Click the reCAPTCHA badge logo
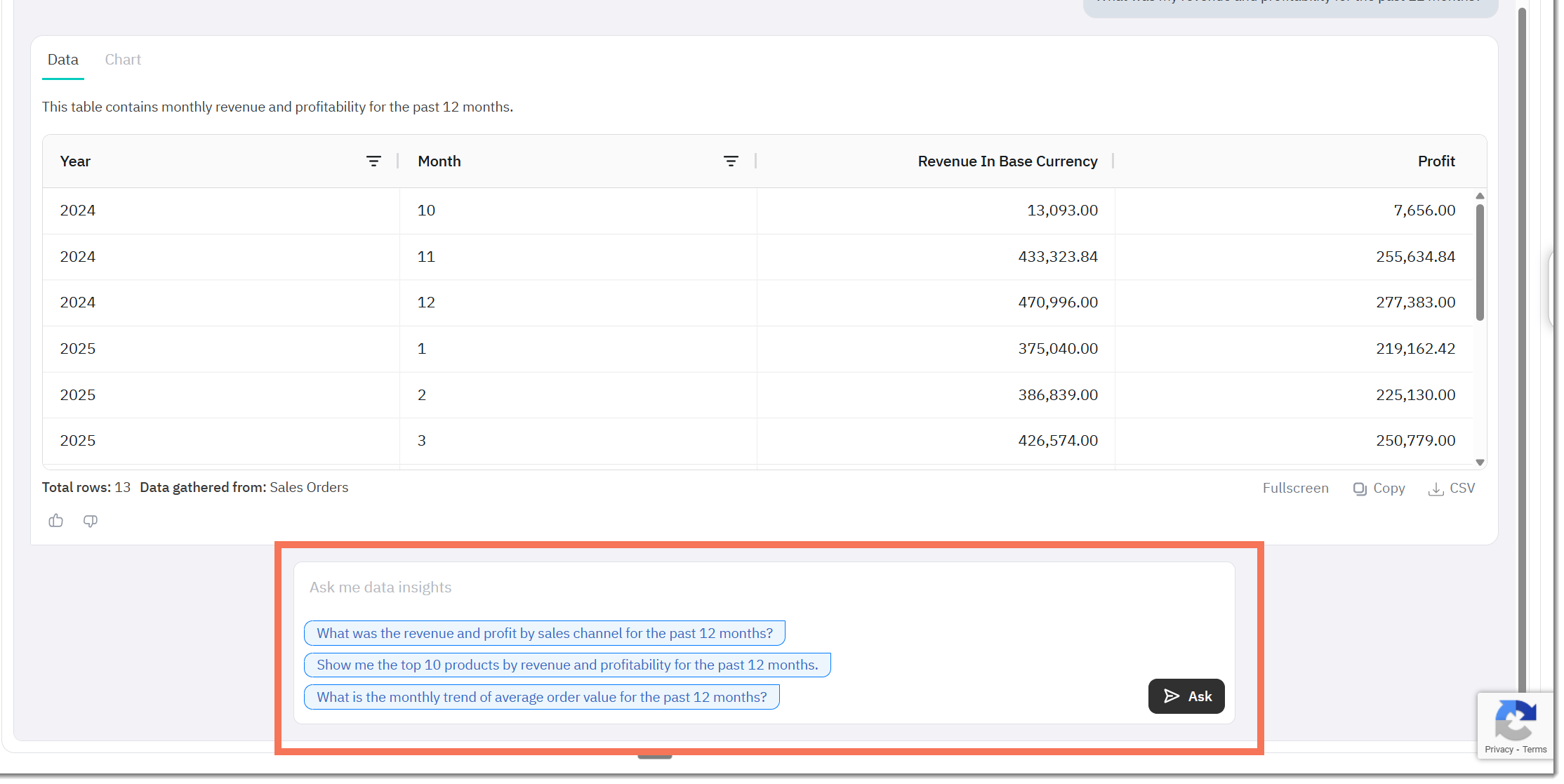The image size is (1564, 784). [1516, 721]
